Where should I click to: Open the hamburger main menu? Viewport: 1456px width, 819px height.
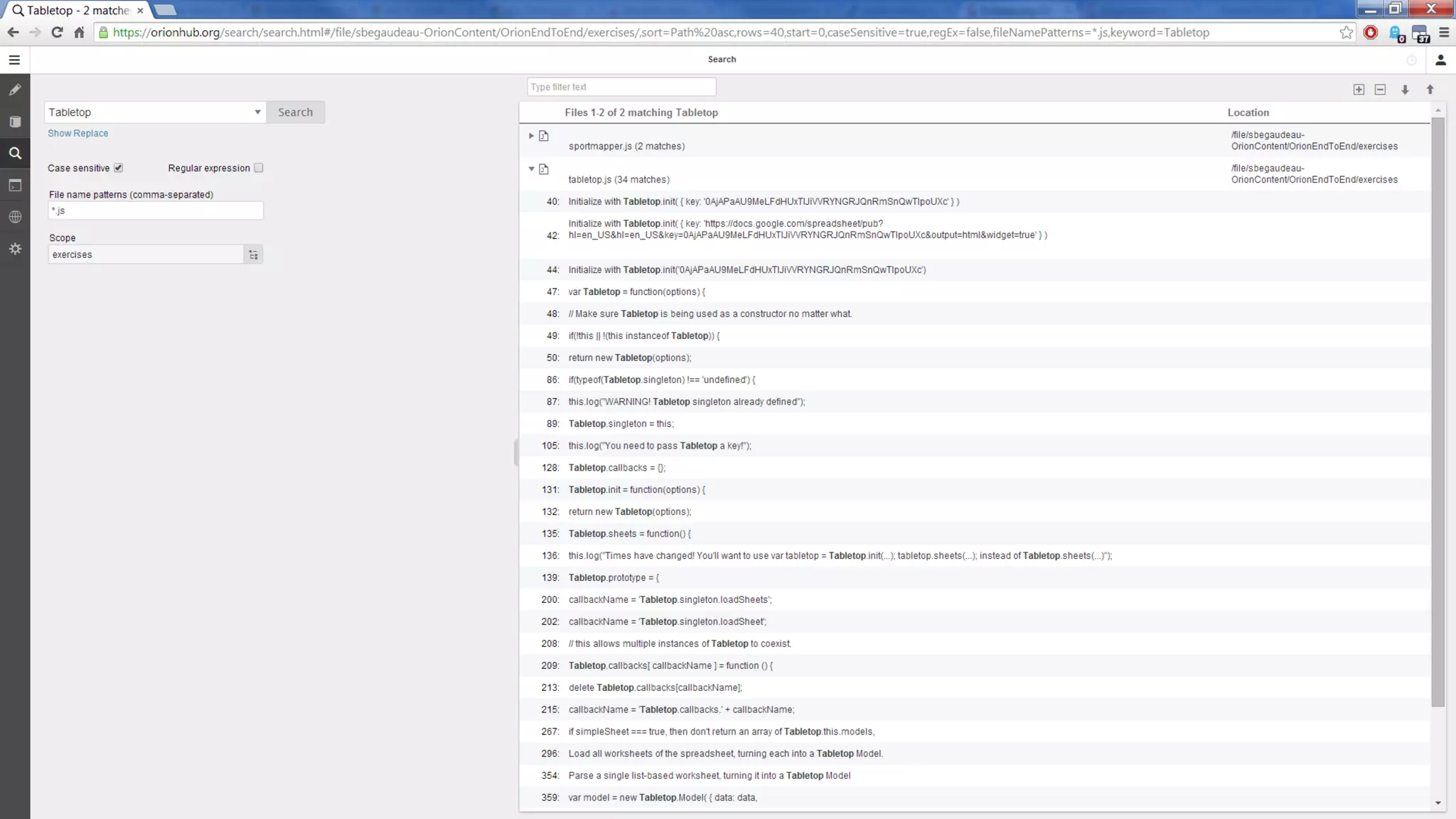tap(14, 60)
